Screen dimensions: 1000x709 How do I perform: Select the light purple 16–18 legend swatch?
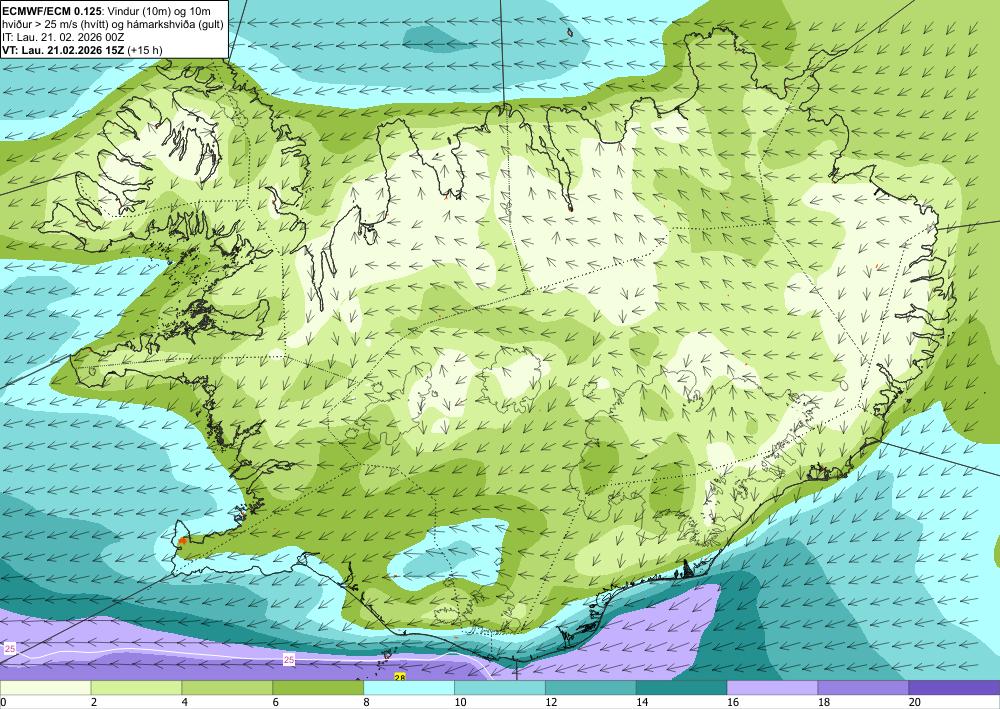click(772, 687)
